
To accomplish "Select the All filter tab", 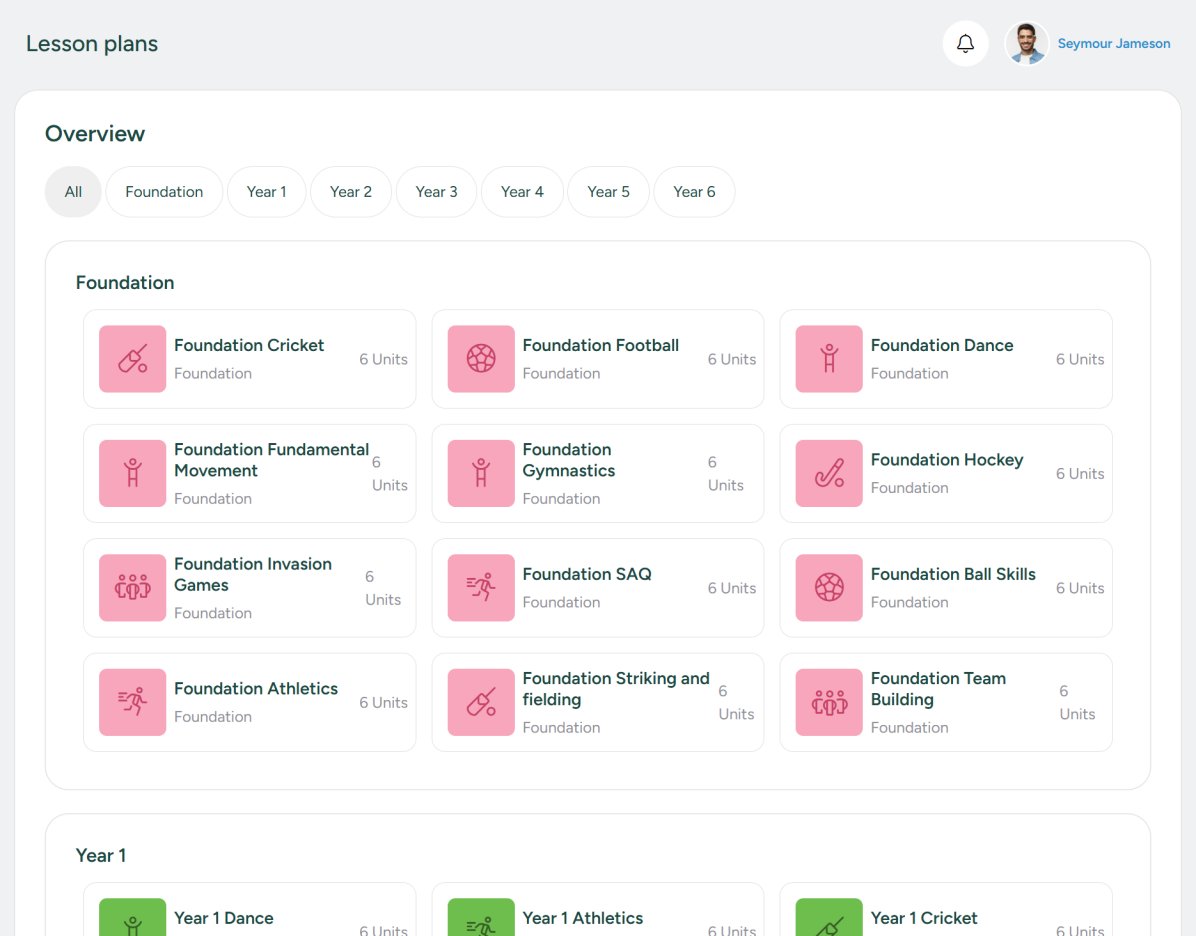I will click(x=73, y=192).
